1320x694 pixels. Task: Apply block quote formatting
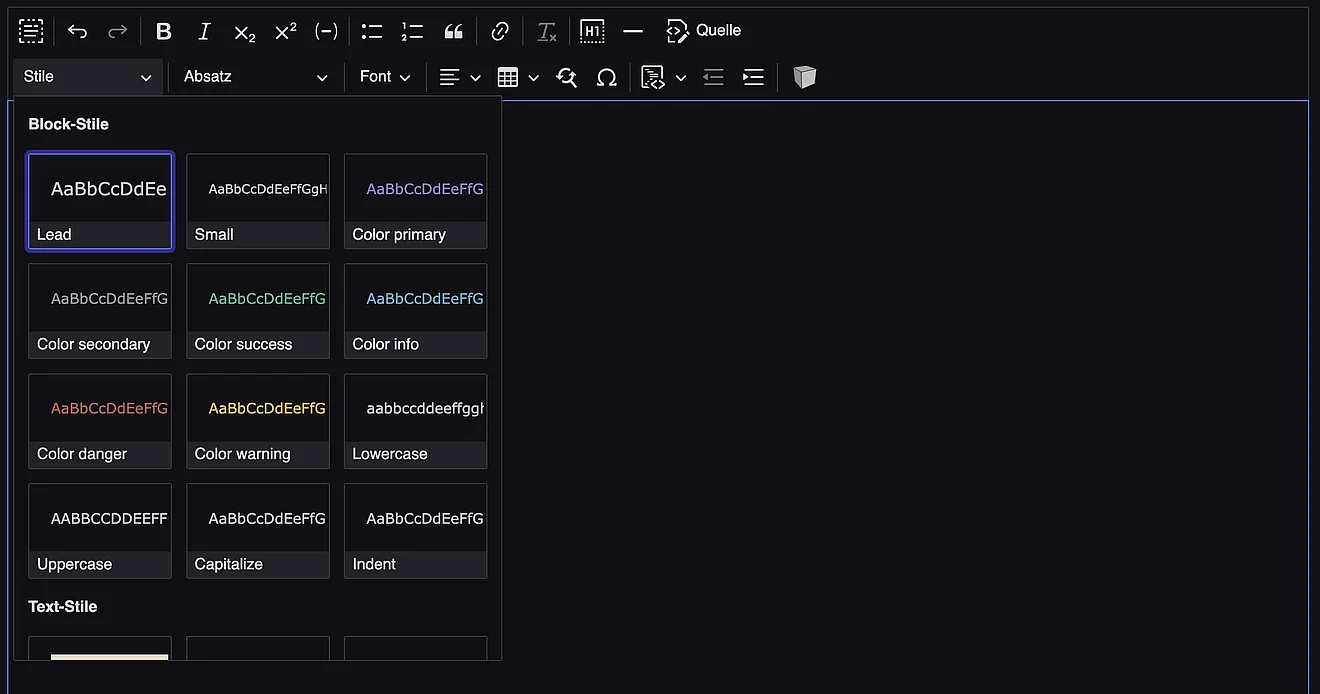coord(454,31)
